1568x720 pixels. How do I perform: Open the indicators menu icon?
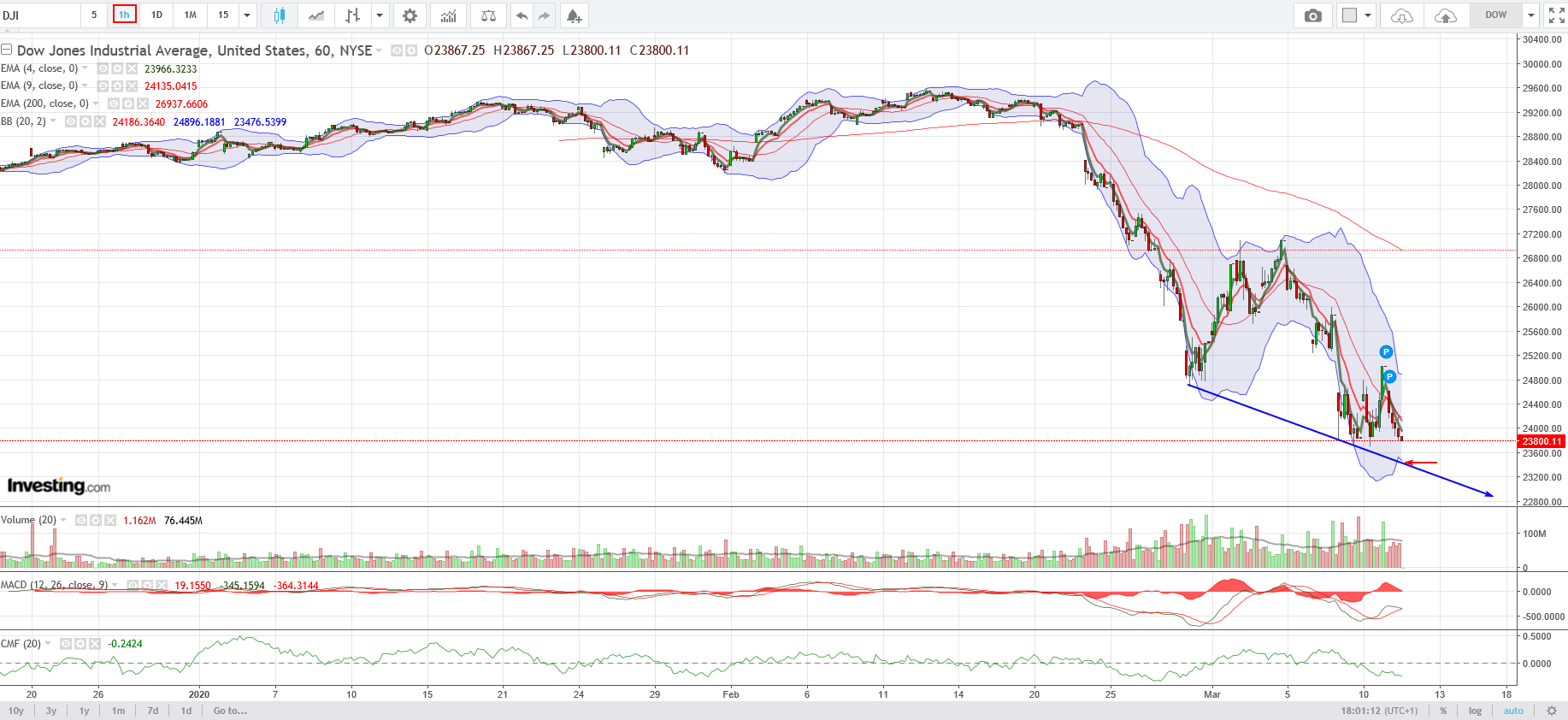tap(449, 15)
